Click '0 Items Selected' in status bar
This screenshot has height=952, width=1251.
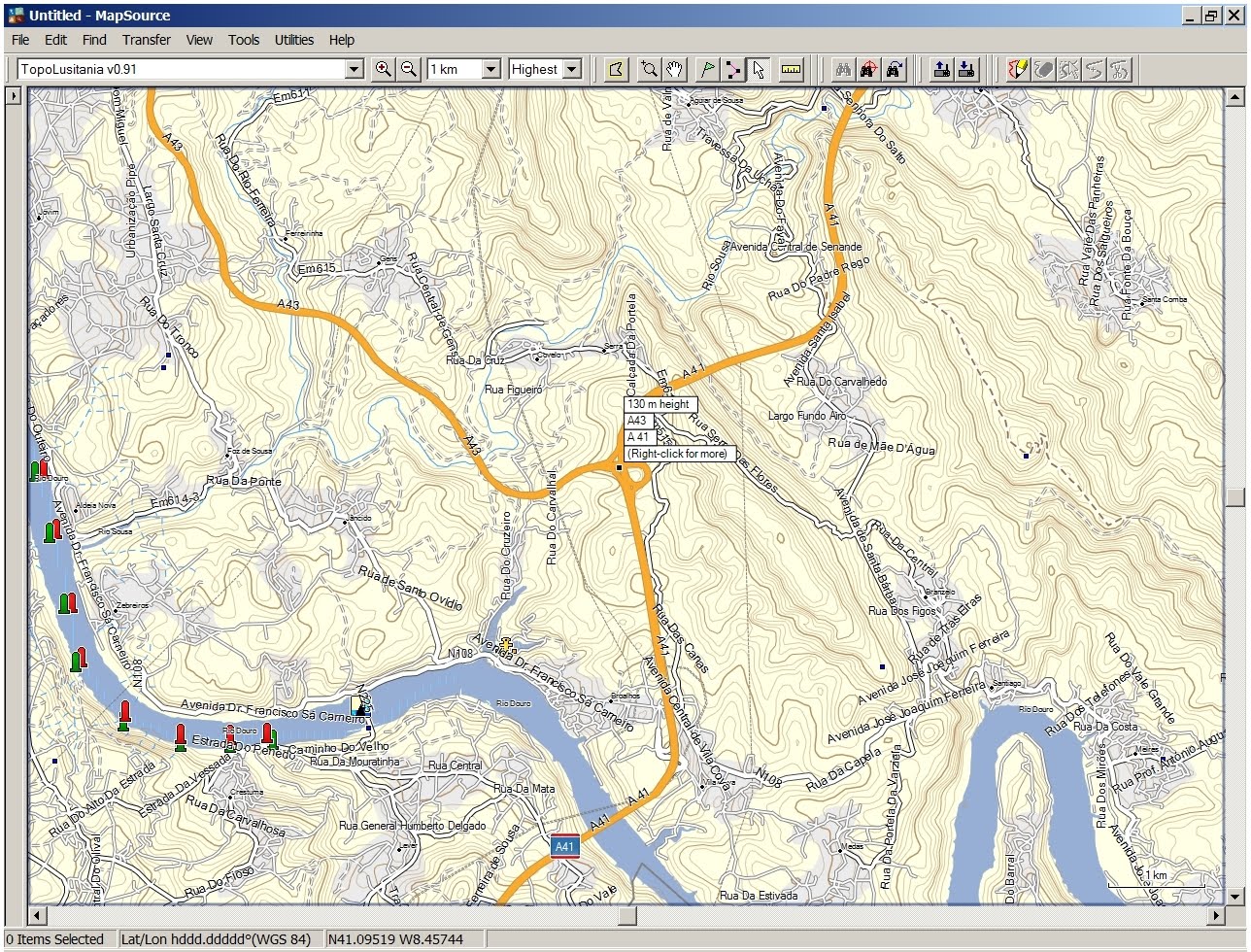pos(54,939)
